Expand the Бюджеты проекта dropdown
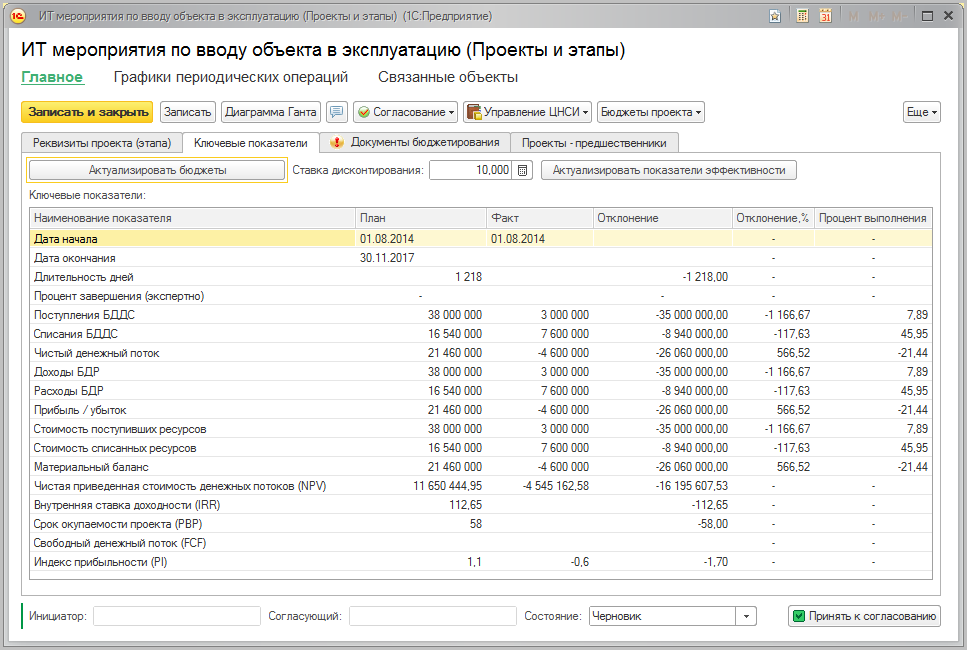Screen dimensions: 967x650 (x=651, y=112)
